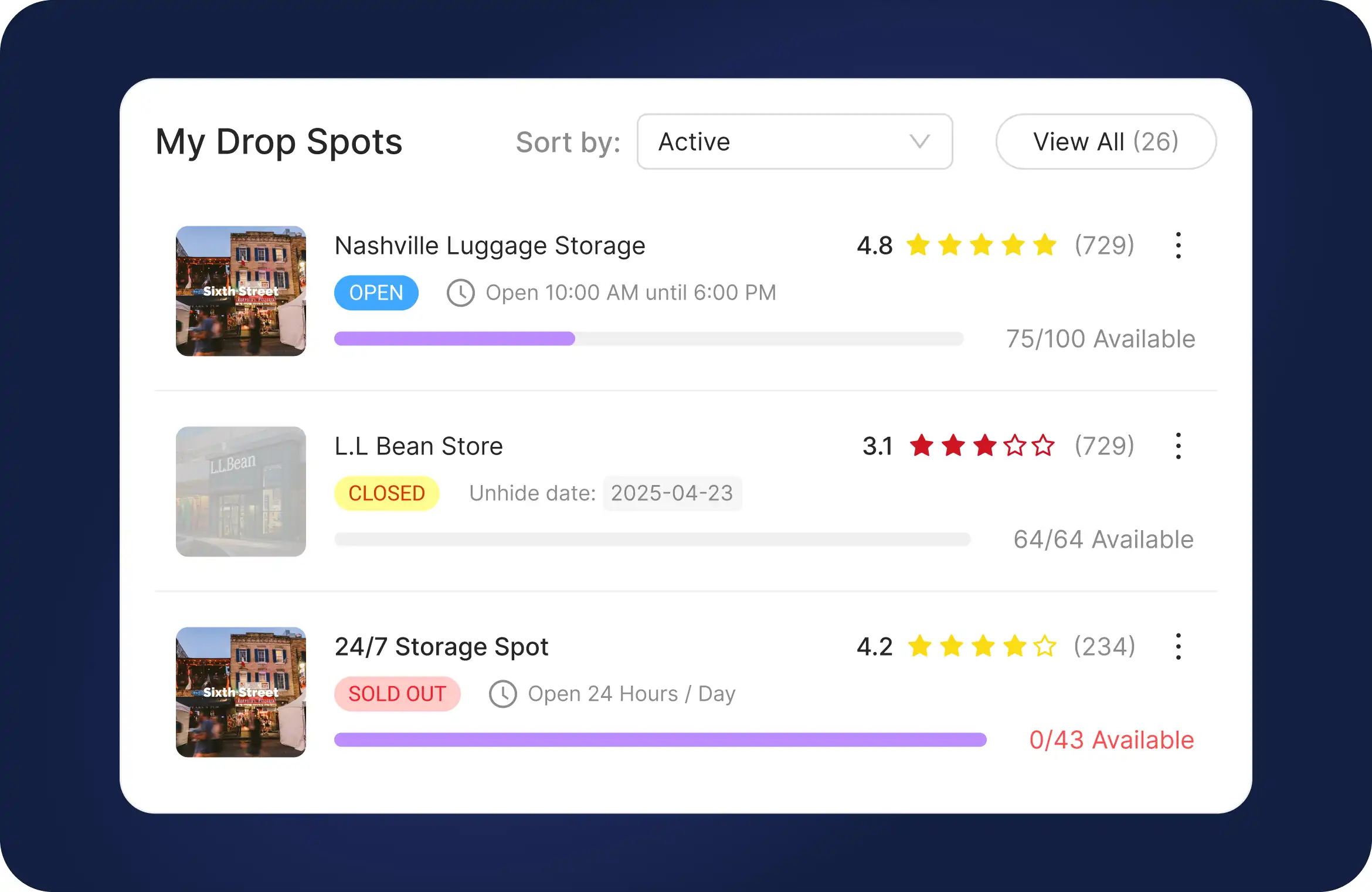Click the yellow CLOSED status badge
The image size is (1372, 892).
[387, 493]
